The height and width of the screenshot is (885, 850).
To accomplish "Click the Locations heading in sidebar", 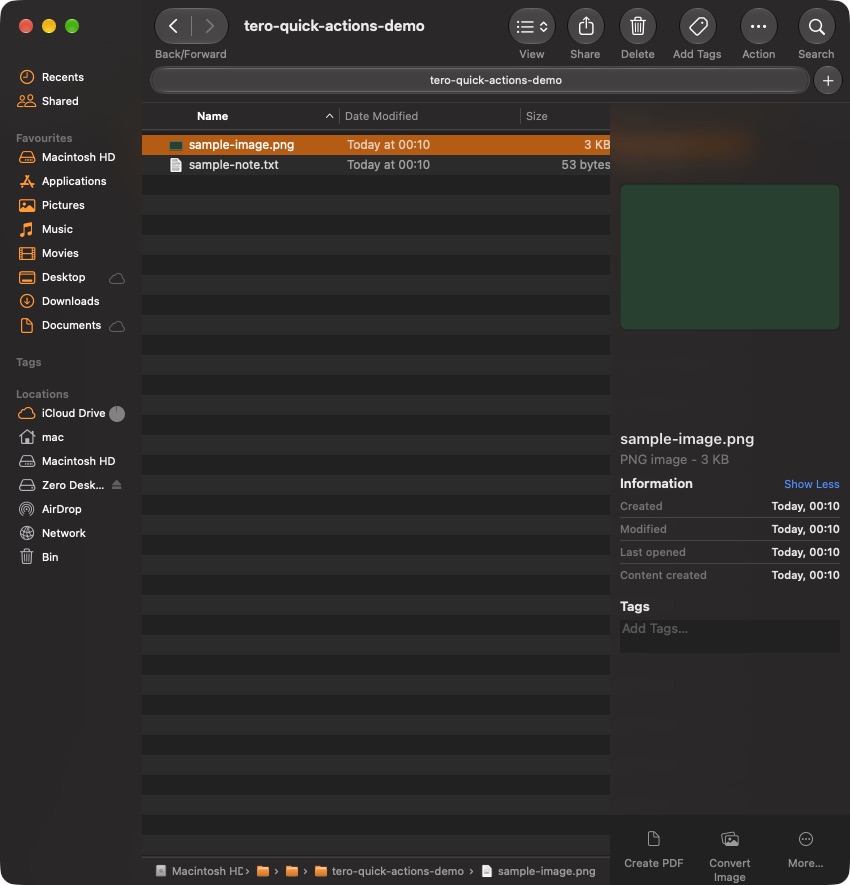I will pyautogui.click(x=42, y=394).
